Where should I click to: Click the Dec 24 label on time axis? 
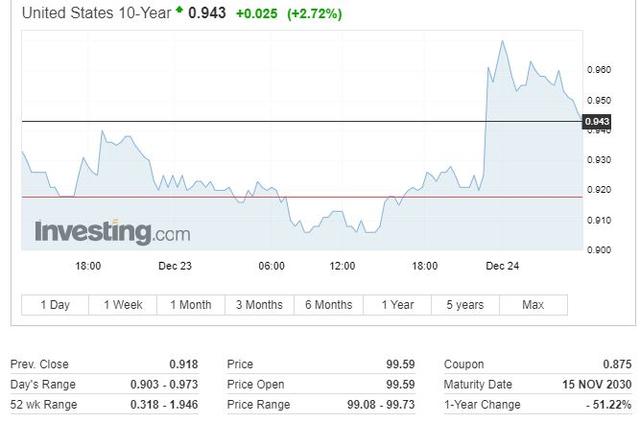click(502, 266)
